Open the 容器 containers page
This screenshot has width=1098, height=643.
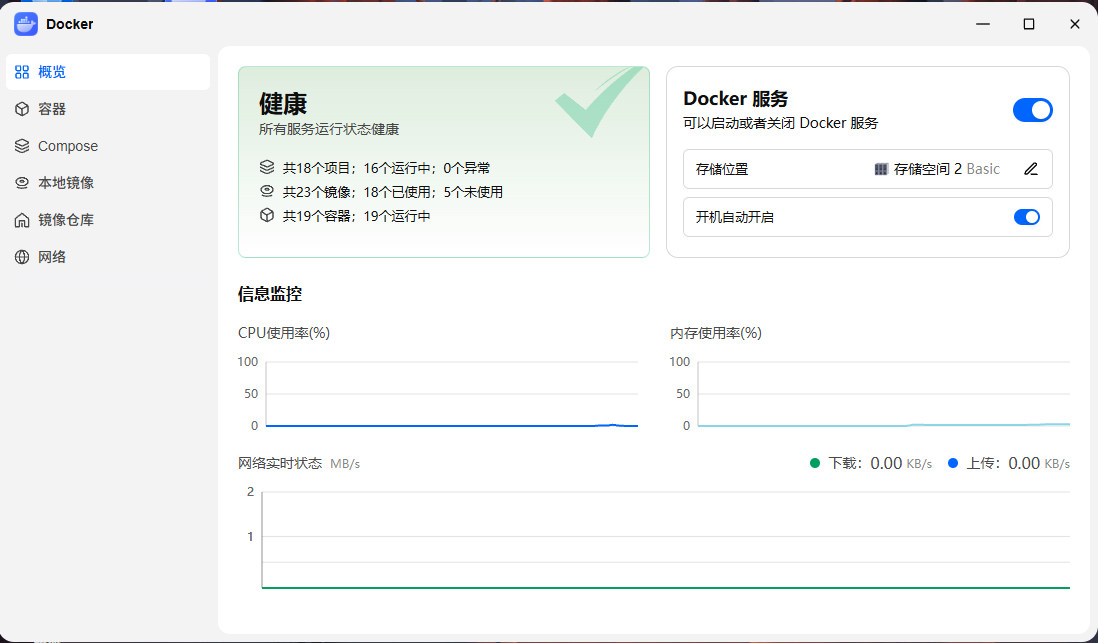click(x=108, y=109)
